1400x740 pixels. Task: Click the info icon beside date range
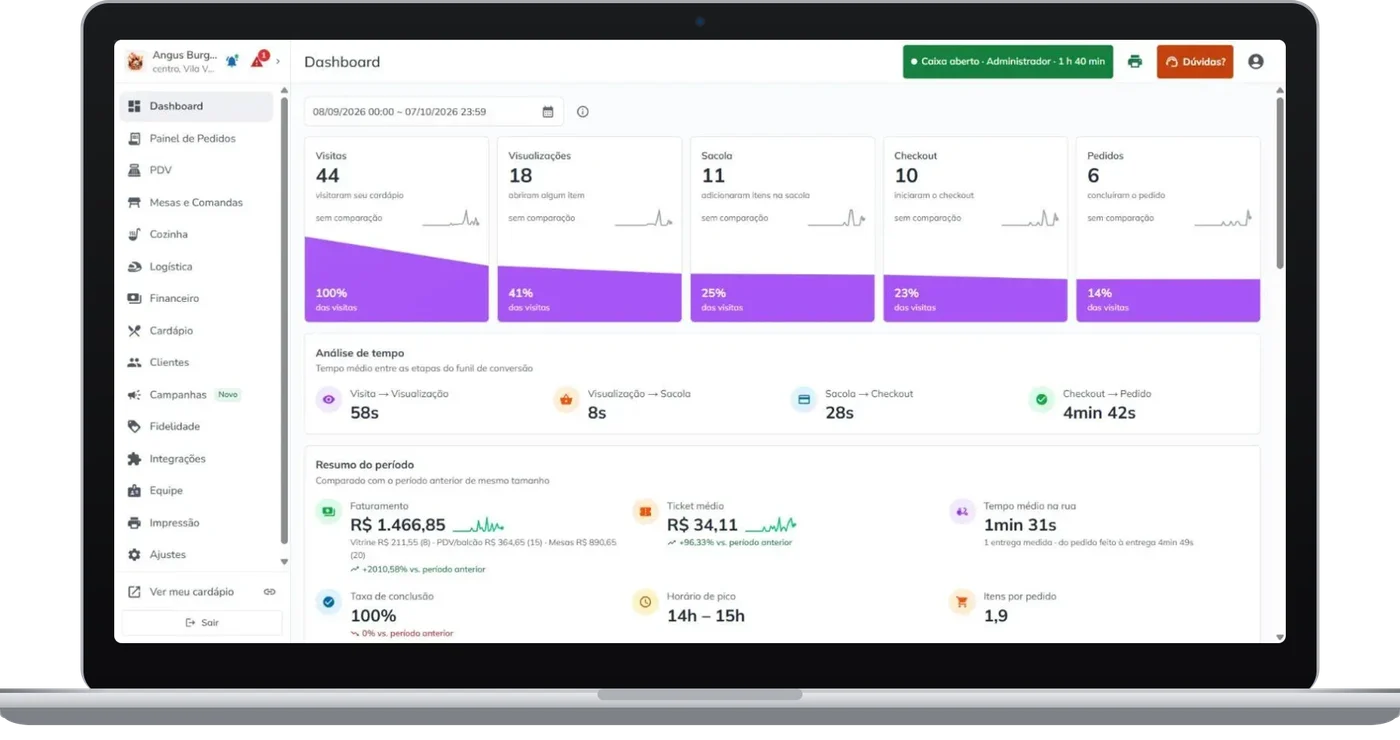coord(583,112)
